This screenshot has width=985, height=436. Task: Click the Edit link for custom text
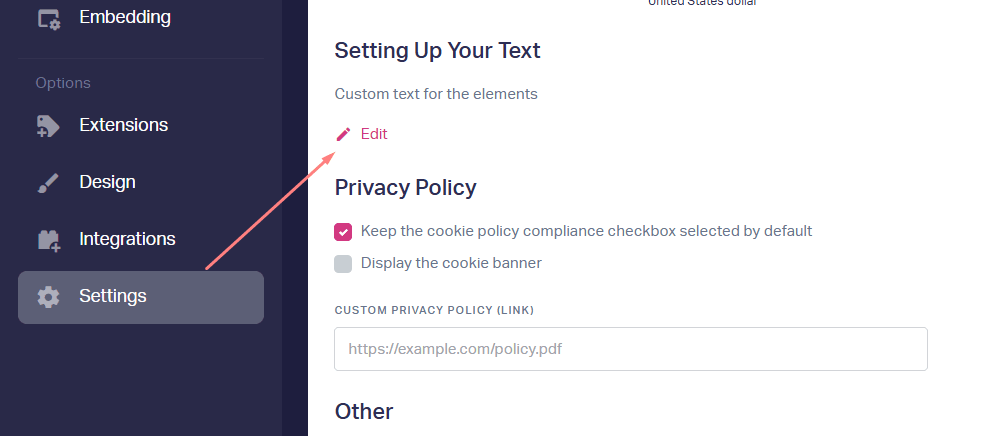374,134
